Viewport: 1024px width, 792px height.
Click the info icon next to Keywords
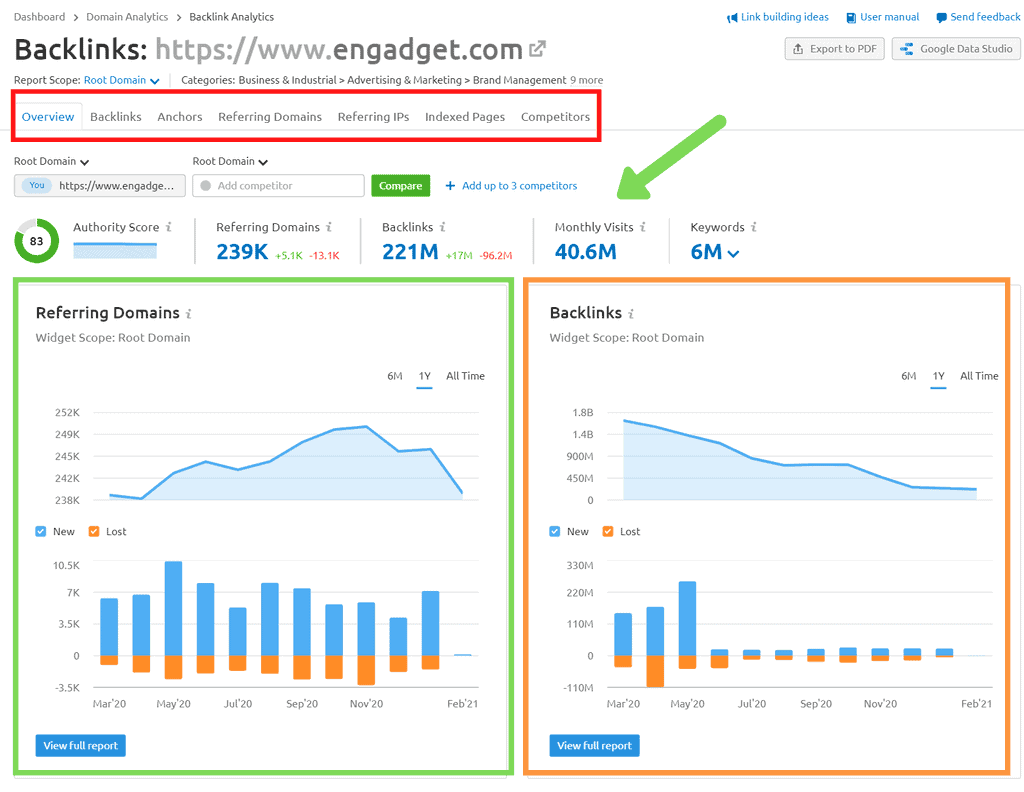754,227
